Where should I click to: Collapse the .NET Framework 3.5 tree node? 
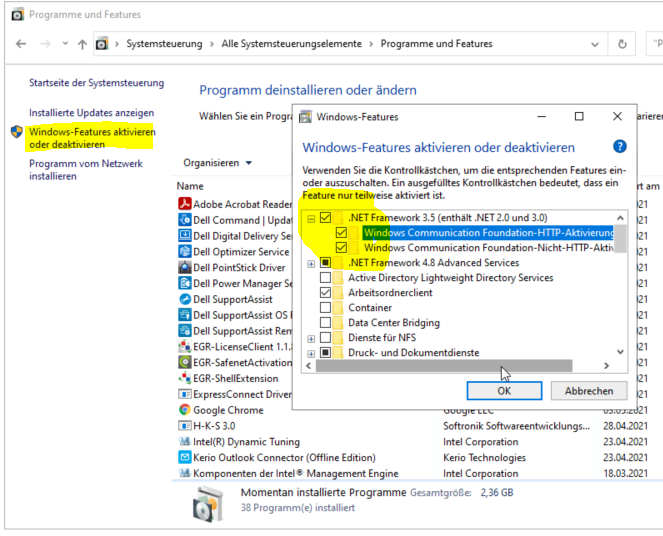coord(311,219)
